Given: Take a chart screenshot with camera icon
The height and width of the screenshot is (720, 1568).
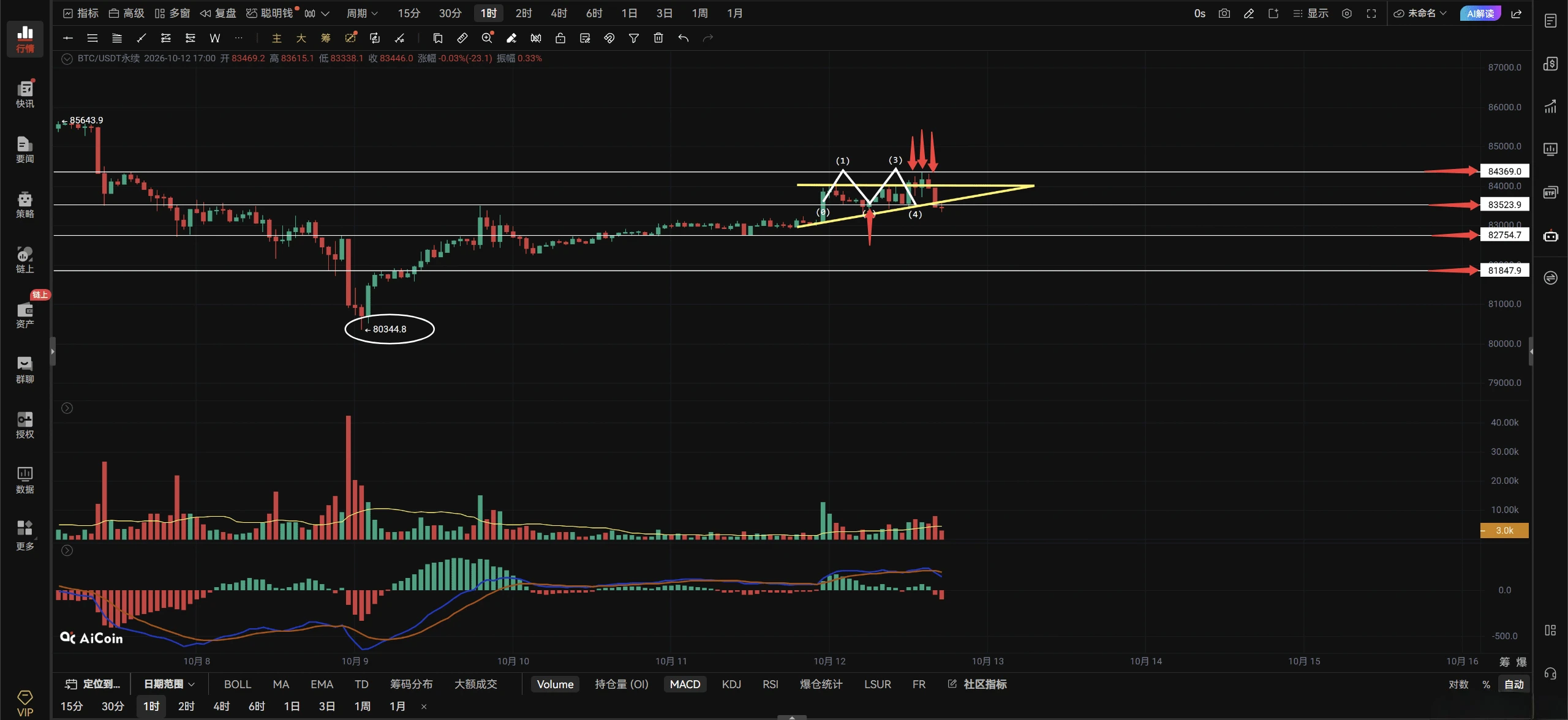Looking at the screenshot, I should click(1224, 13).
